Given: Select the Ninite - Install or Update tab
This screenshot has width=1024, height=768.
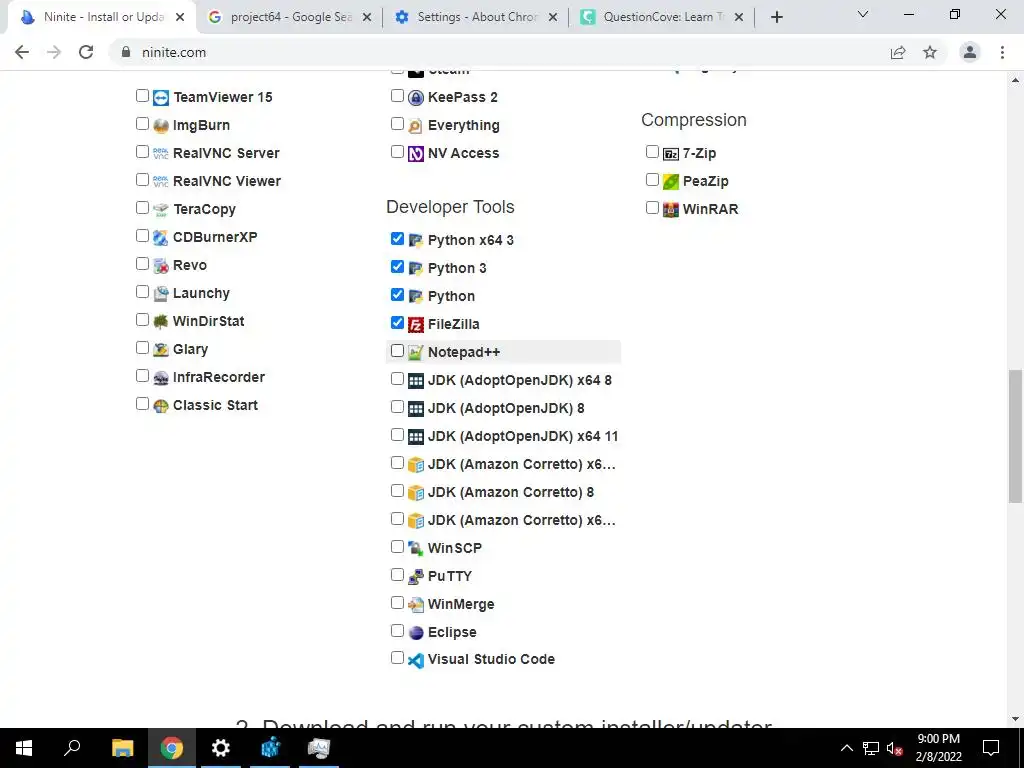Looking at the screenshot, I should click(102, 17).
